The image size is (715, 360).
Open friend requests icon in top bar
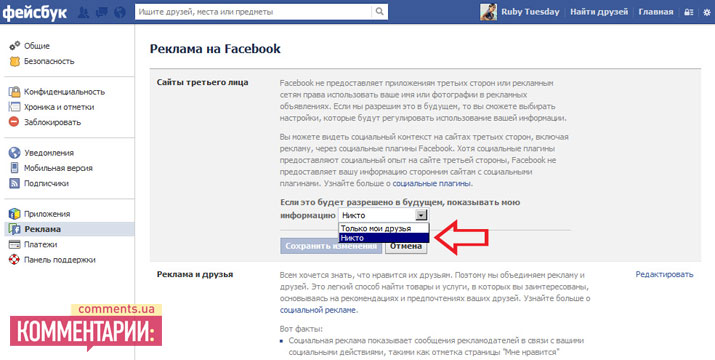[83, 12]
